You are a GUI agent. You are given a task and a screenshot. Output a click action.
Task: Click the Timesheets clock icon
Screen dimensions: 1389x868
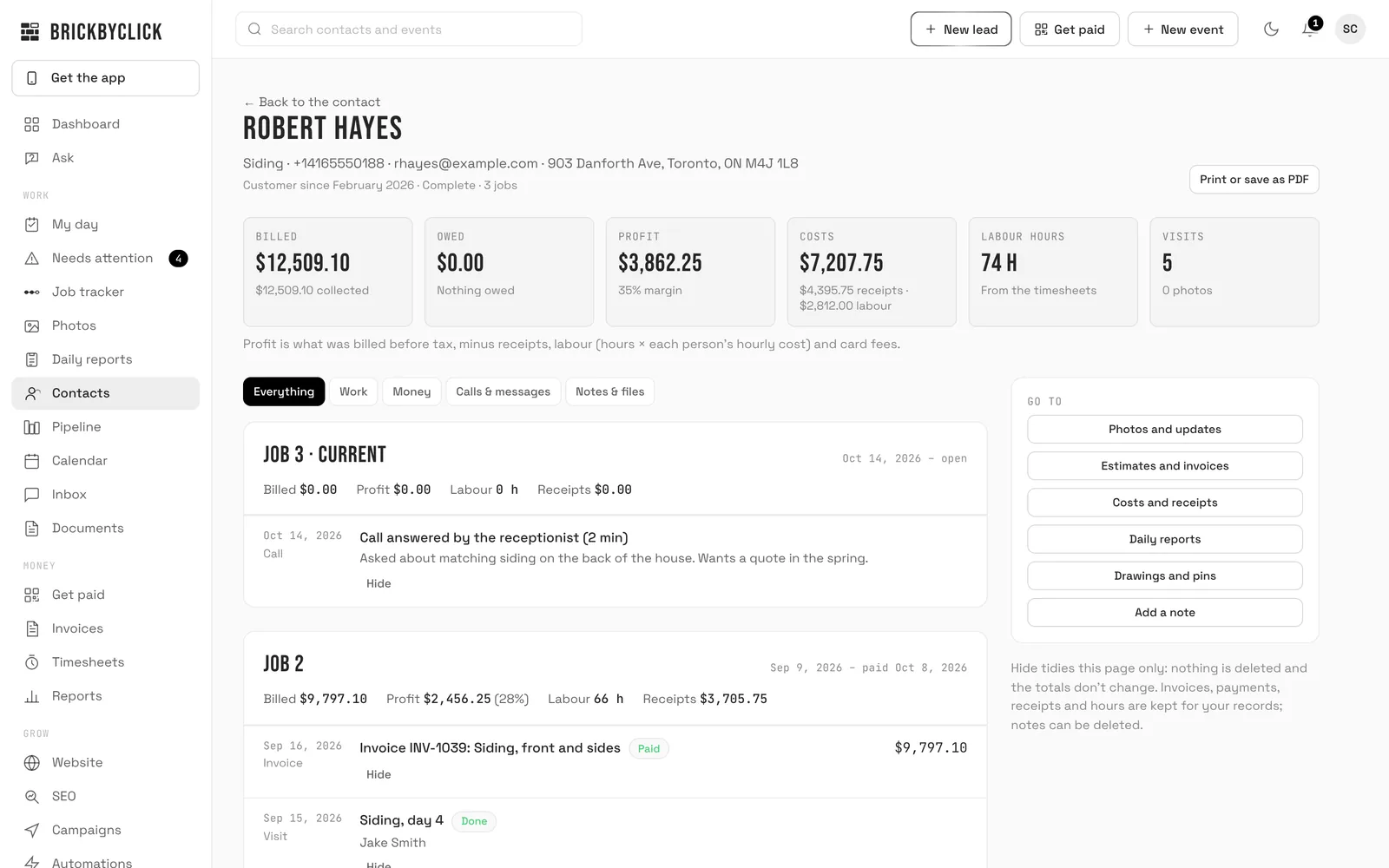(32, 662)
